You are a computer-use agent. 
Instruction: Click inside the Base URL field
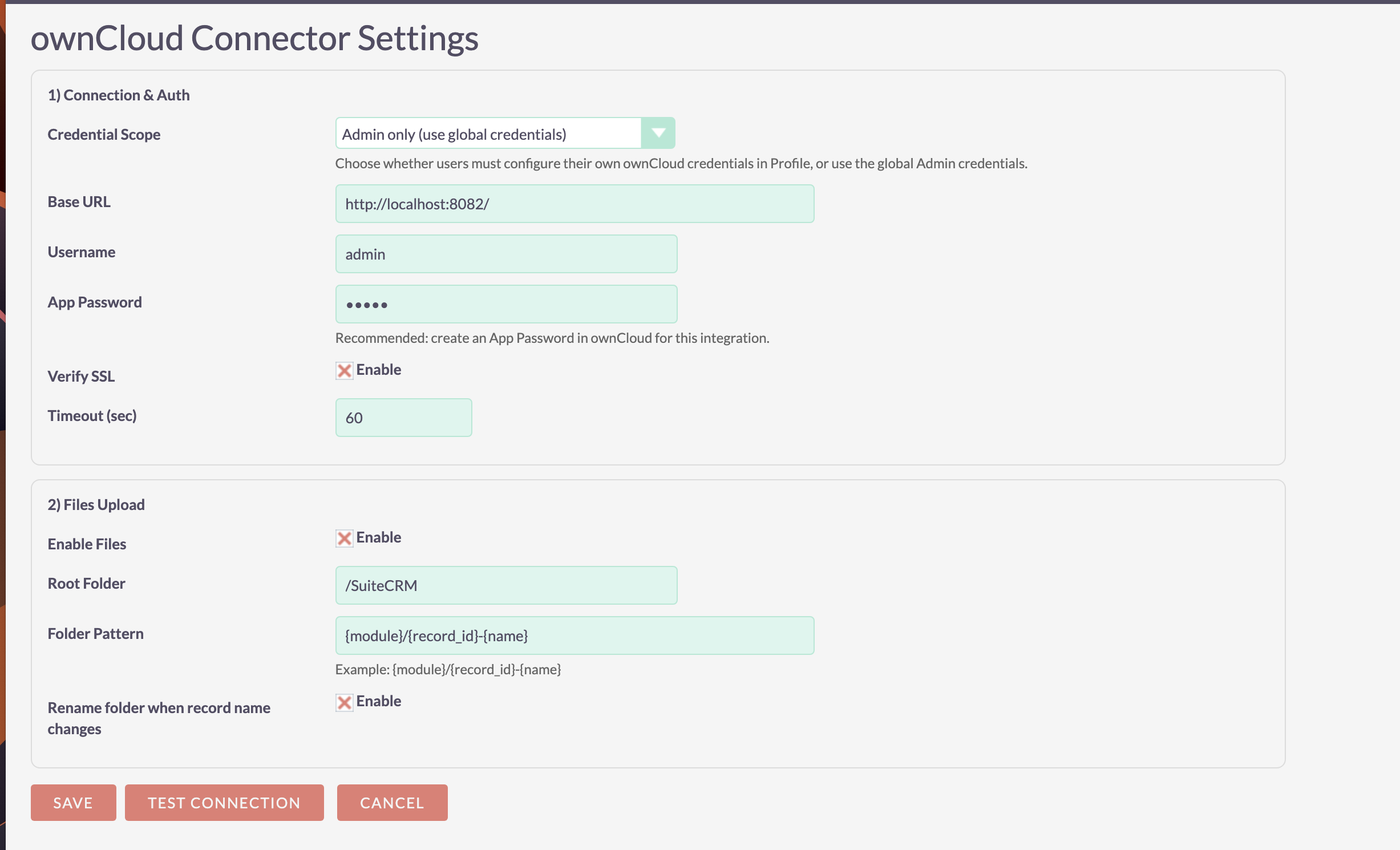(574, 204)
